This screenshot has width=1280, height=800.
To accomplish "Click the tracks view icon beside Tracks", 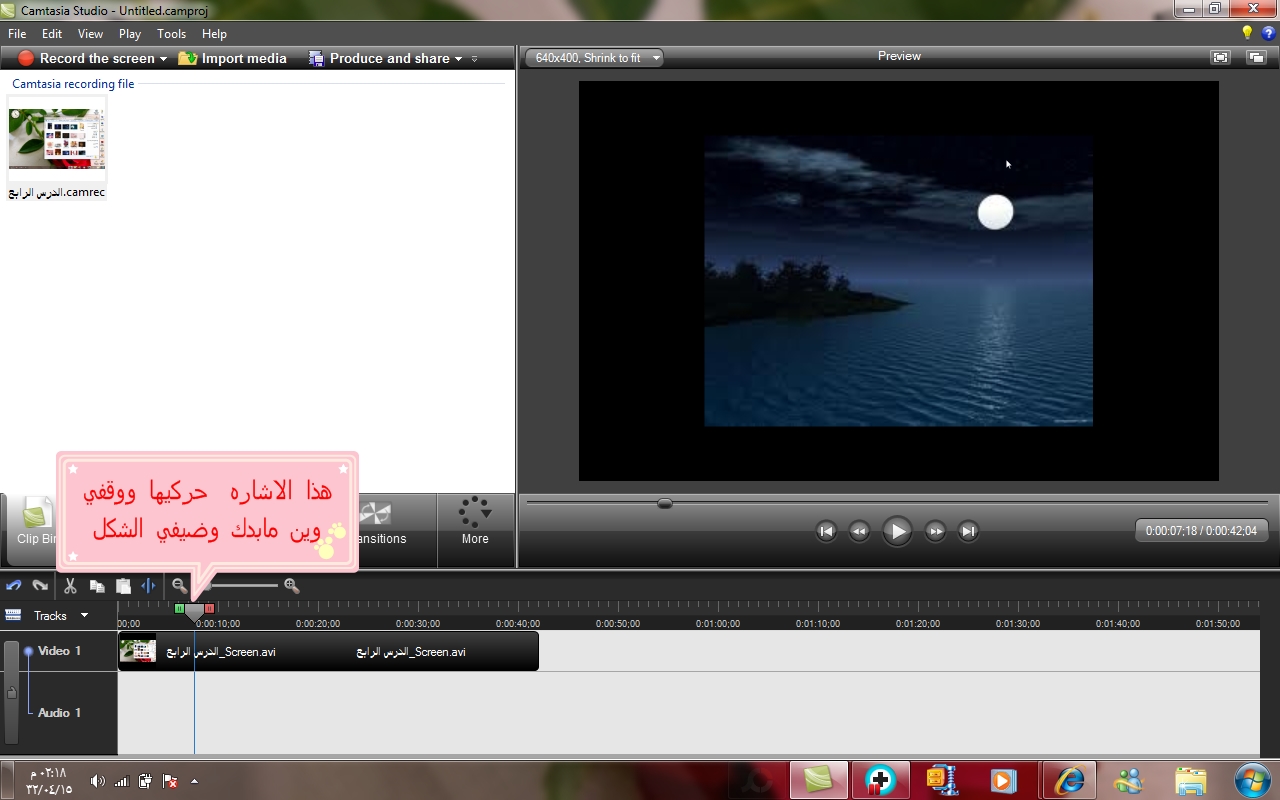I will (13, 615).
